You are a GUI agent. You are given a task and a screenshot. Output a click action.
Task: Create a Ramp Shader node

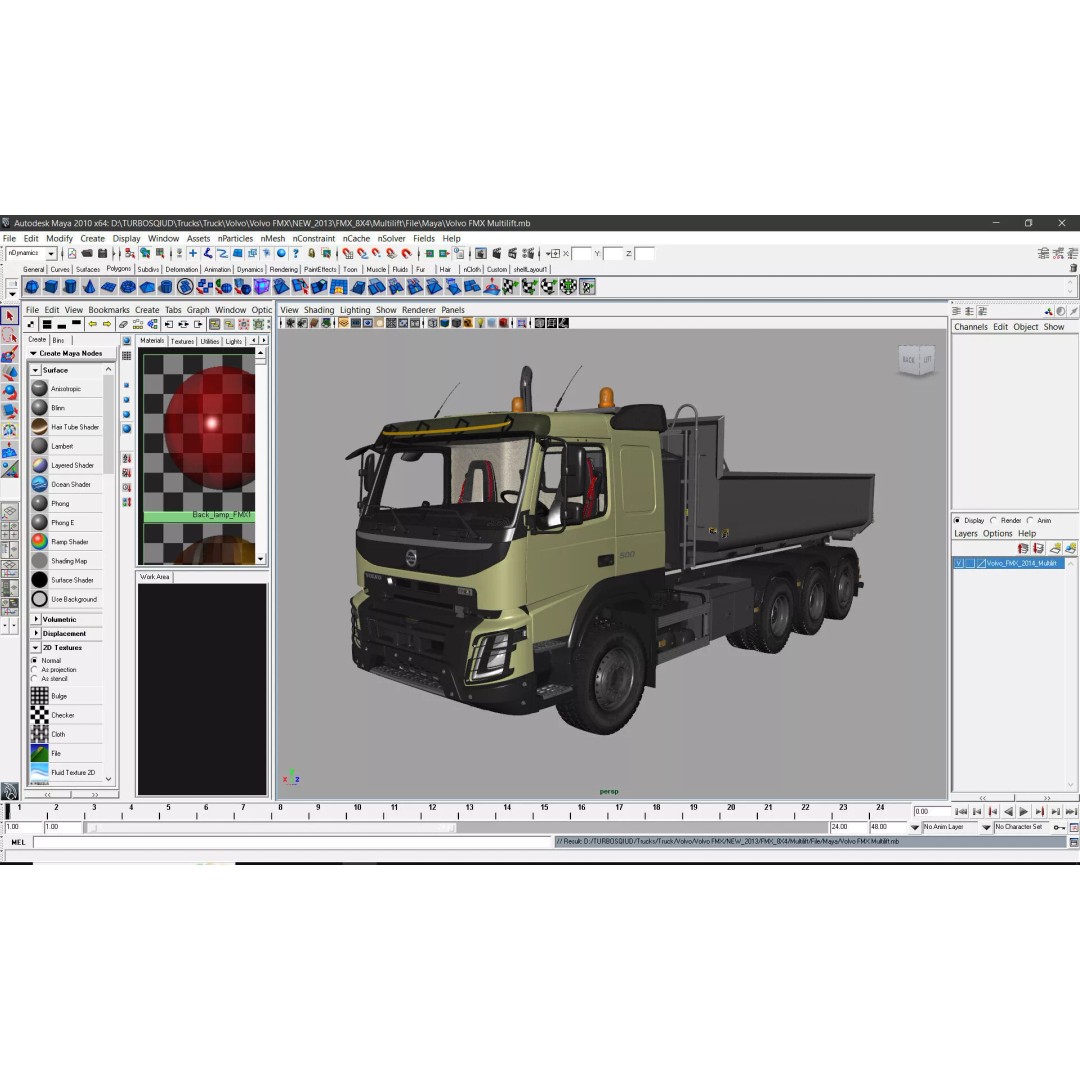(x=67, y=542)
